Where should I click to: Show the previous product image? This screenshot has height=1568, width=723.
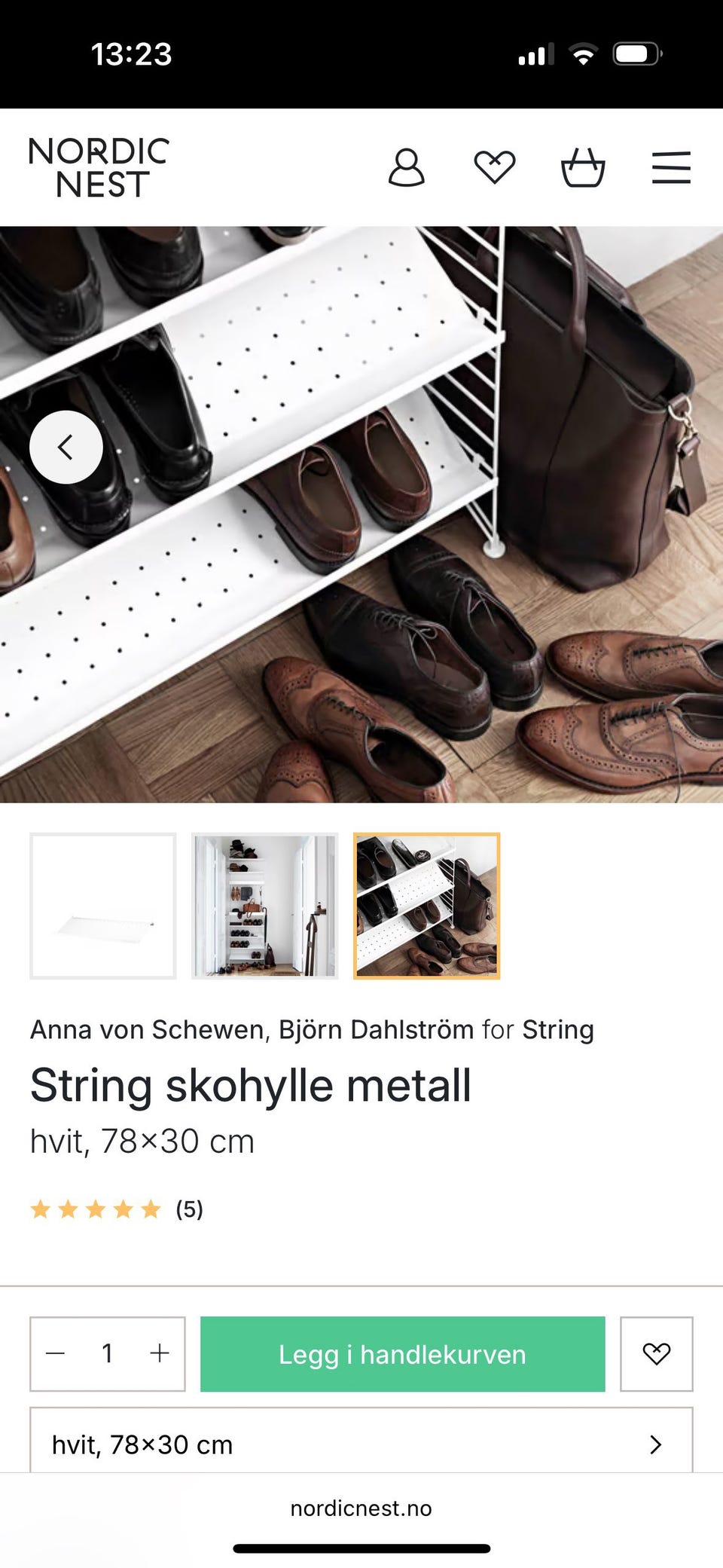tap(66, 447)
